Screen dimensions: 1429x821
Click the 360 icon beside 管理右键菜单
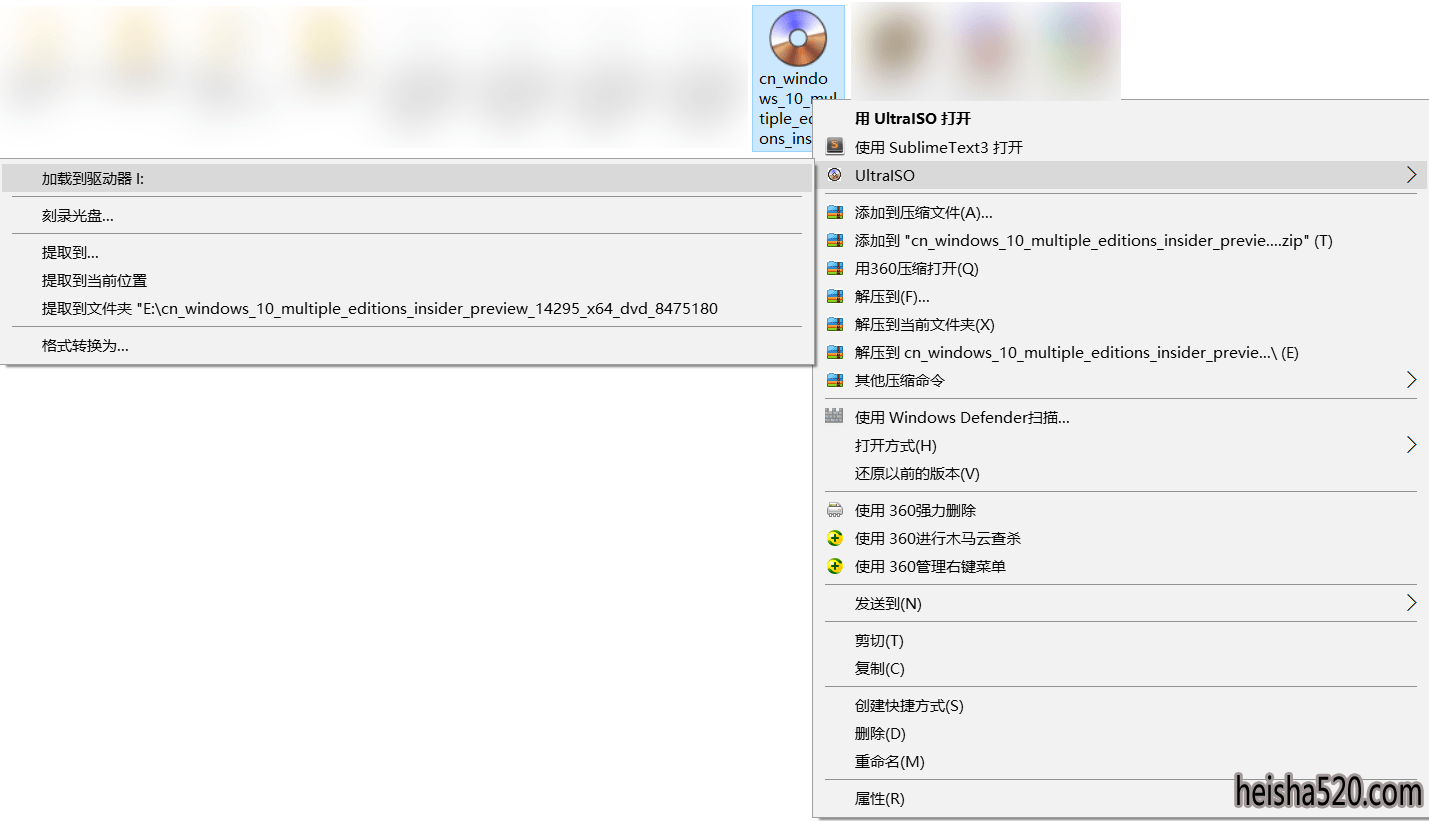835,566
